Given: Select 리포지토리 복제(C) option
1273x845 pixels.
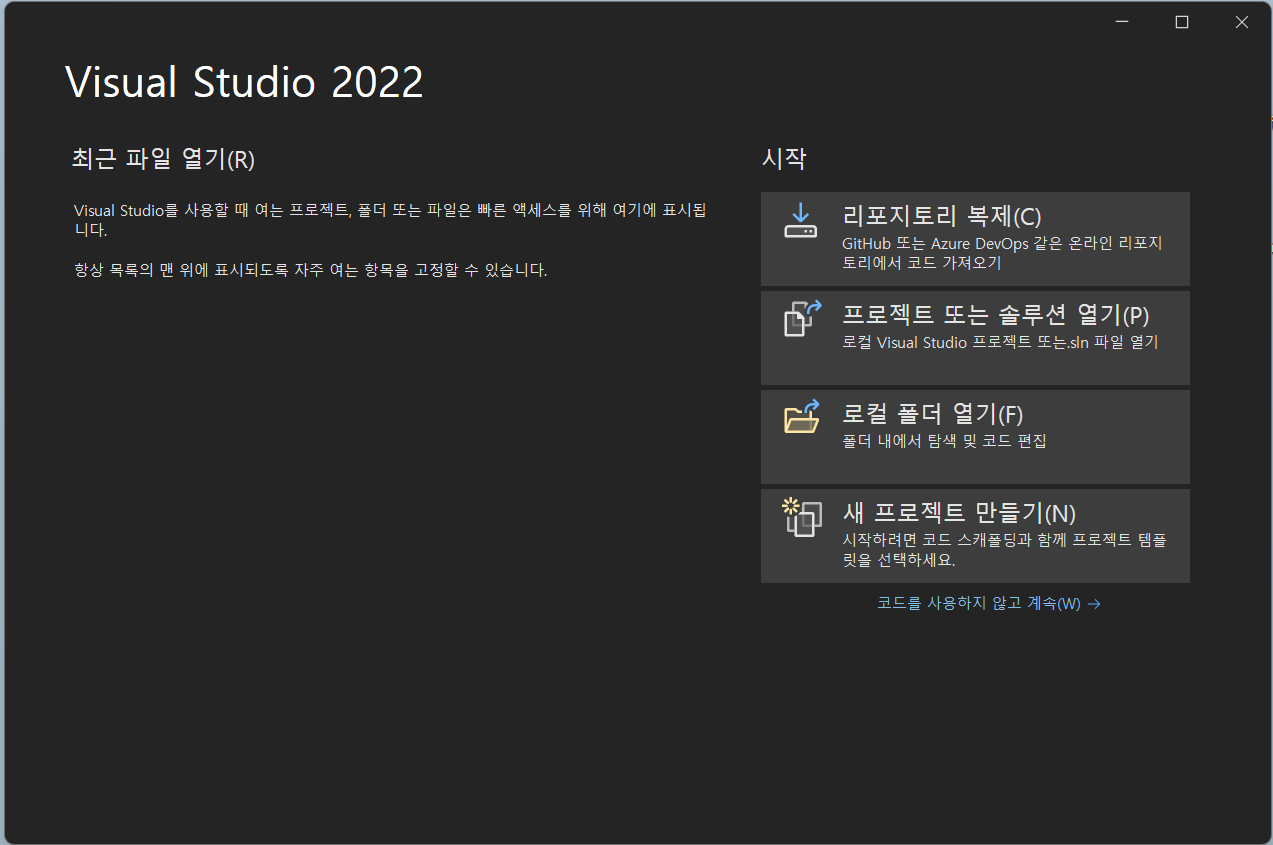Looking at the screenshot, I should point(975,239).
